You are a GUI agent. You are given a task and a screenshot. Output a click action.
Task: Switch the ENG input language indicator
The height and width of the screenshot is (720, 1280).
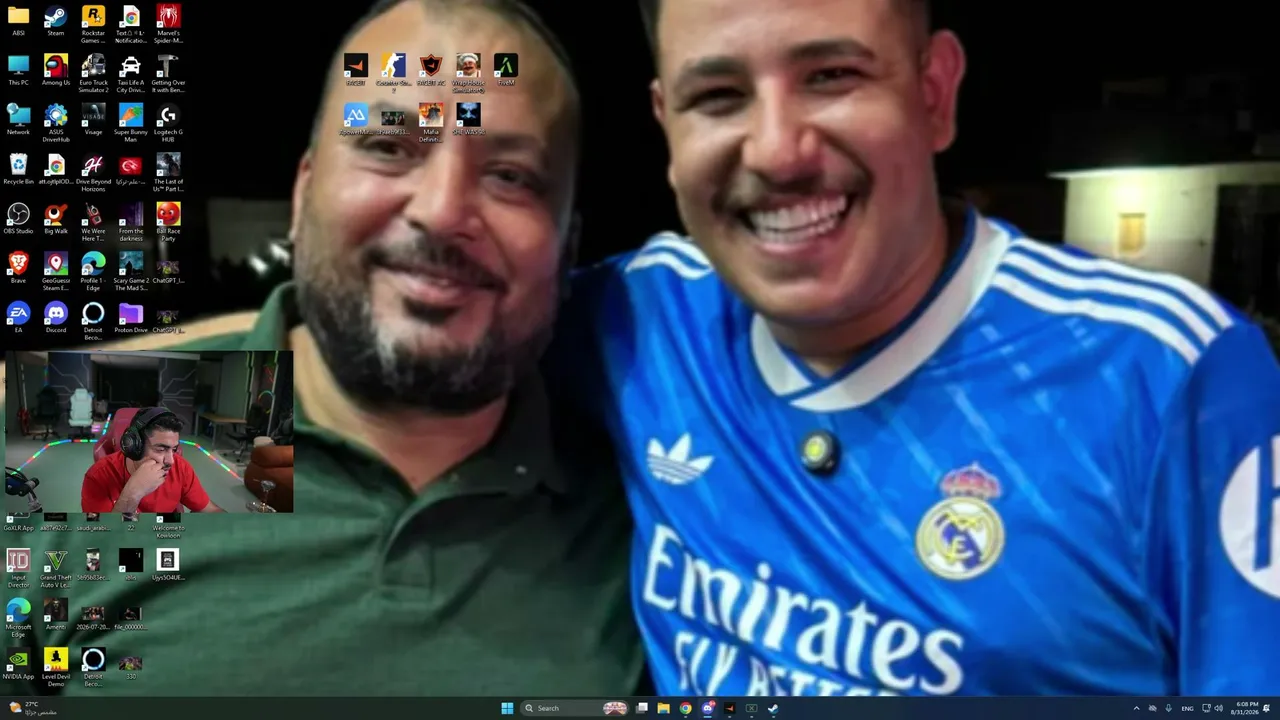(1188, 708)
